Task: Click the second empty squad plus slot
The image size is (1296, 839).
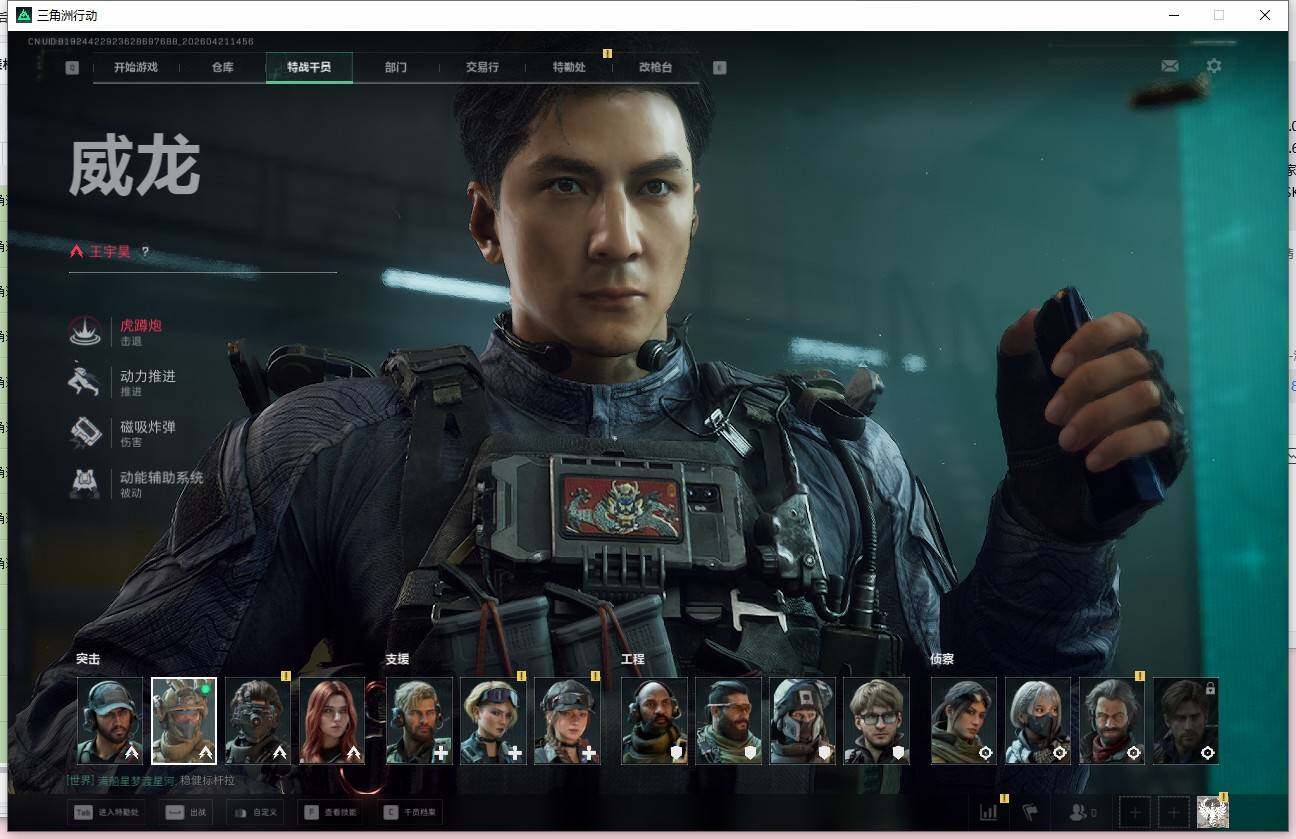Action: pyautogui.click(x=1174, y=812)
